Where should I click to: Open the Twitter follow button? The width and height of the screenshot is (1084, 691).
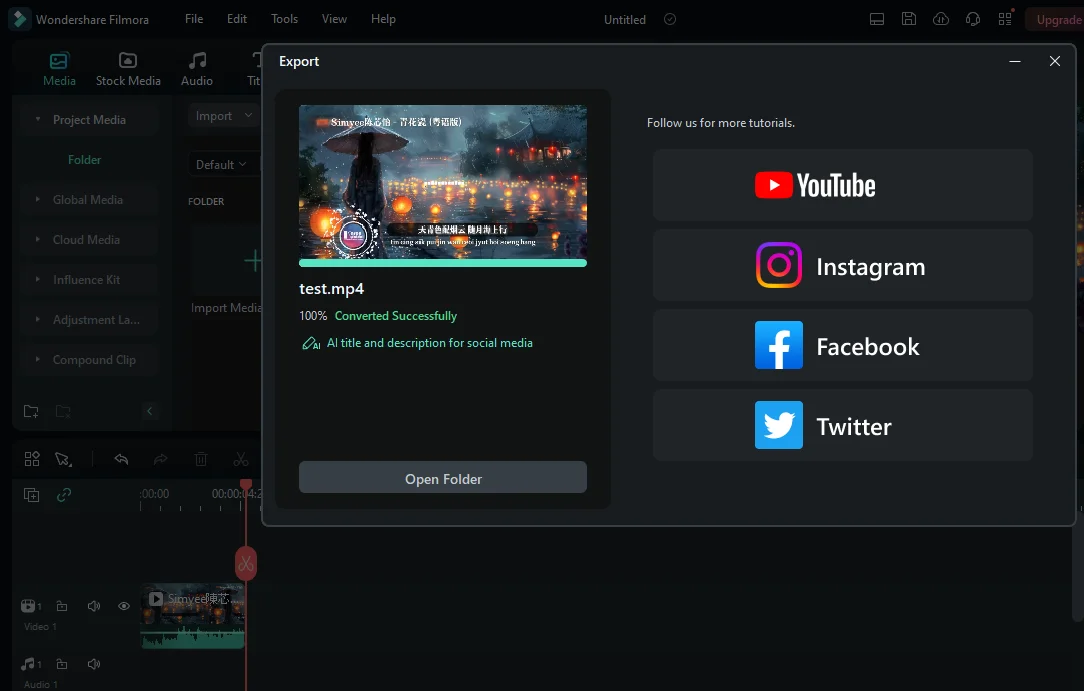(x=843, y=426)
